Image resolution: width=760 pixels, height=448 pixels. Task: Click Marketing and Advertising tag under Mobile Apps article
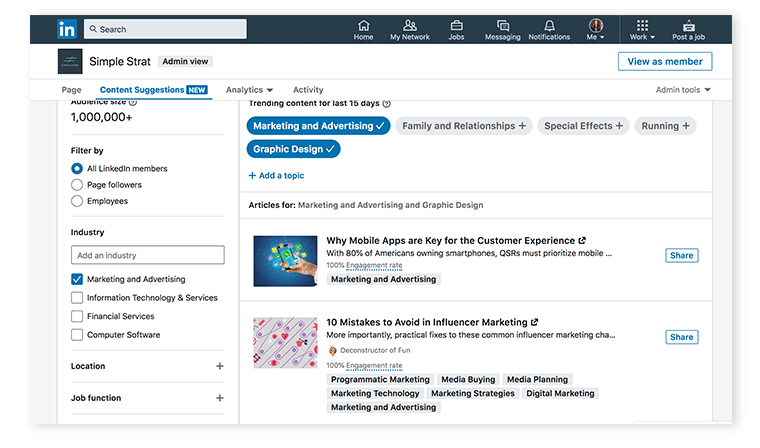tap(383, 279)
